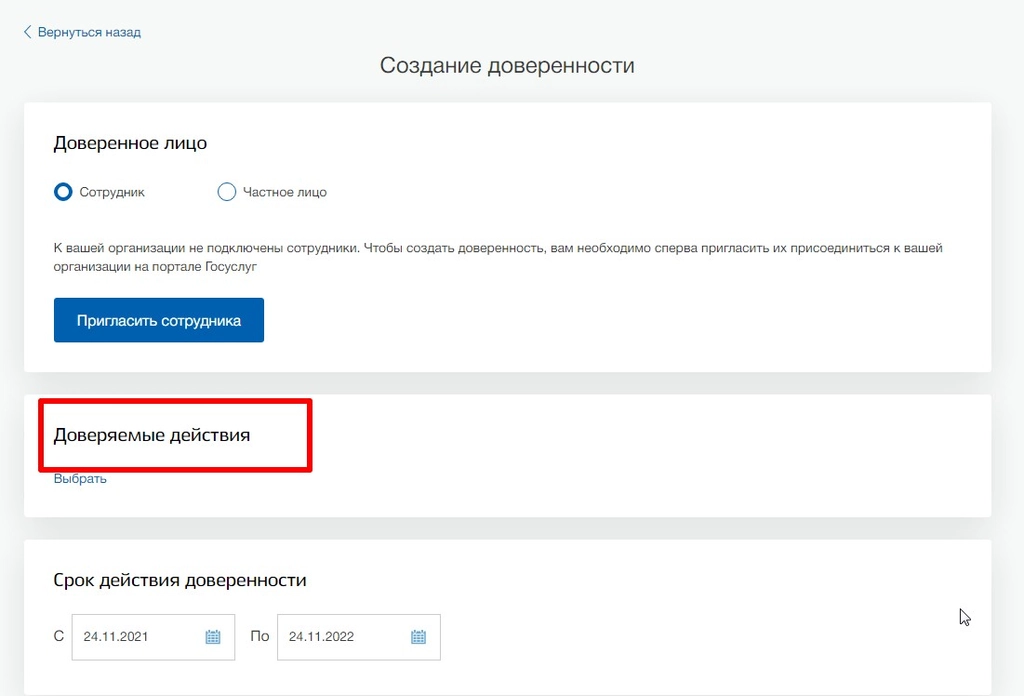Click the Выбрать link under Доверяемые действия

tap(80, 479)
